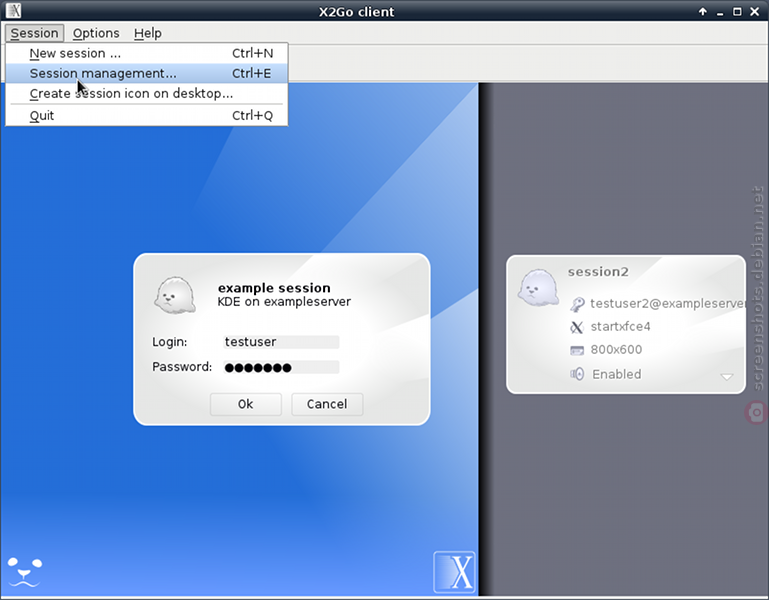The image size is (769, 600).
Task: Select Quit from Session menu
Action: [x=147, y=115]
